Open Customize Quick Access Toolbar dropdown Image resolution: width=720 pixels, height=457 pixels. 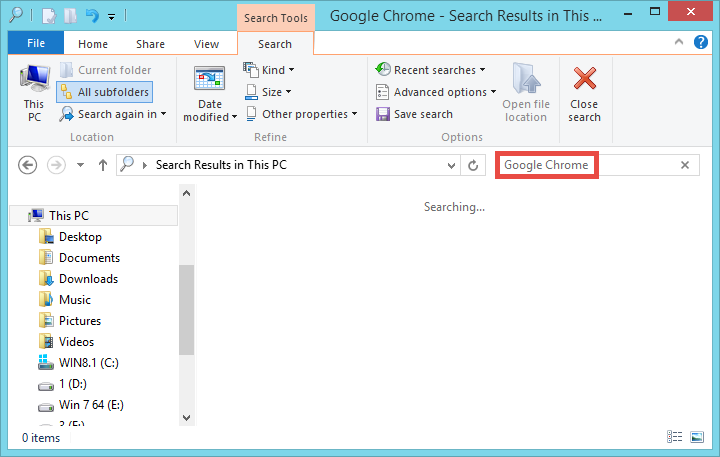click(112, 17)
